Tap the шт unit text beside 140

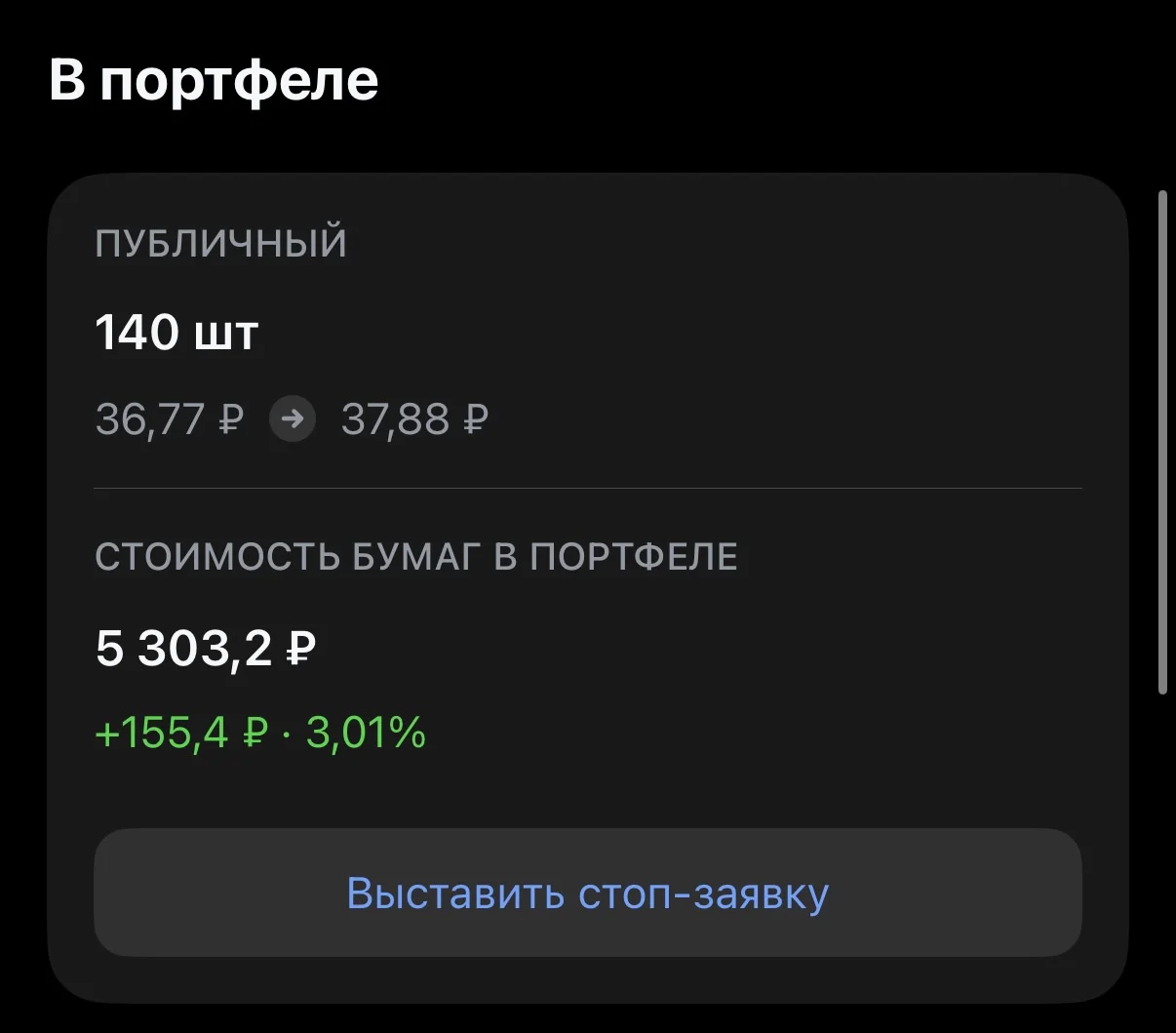click(226, 338)
